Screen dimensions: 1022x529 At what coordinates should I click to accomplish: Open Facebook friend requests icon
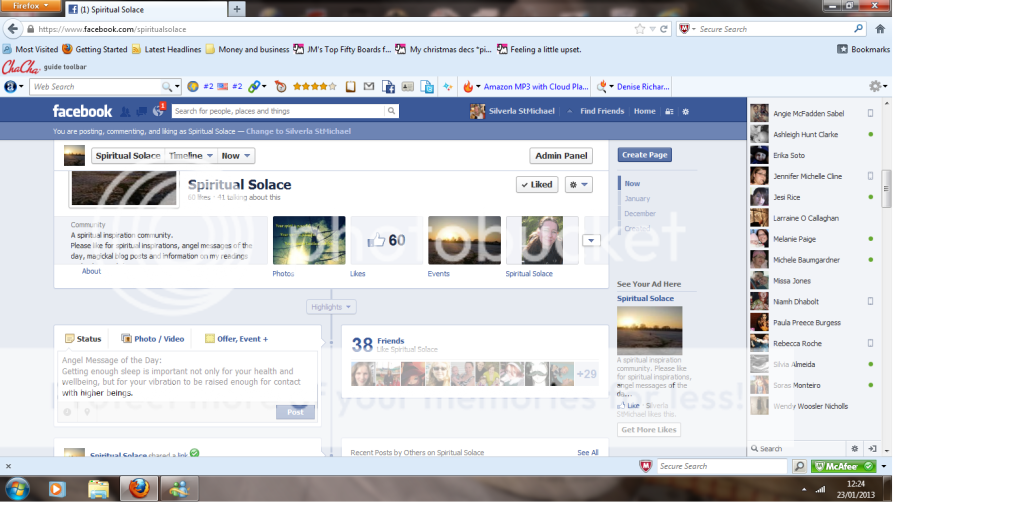125,111
